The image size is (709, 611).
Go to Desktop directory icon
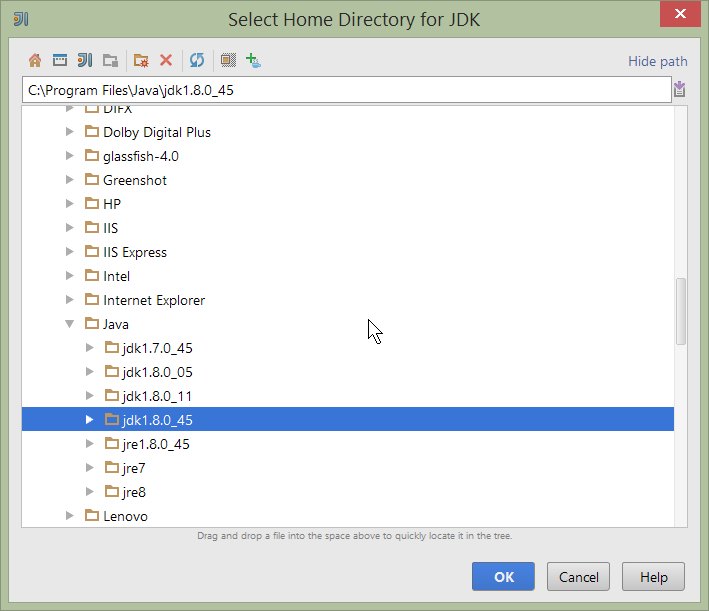[60, 60]
